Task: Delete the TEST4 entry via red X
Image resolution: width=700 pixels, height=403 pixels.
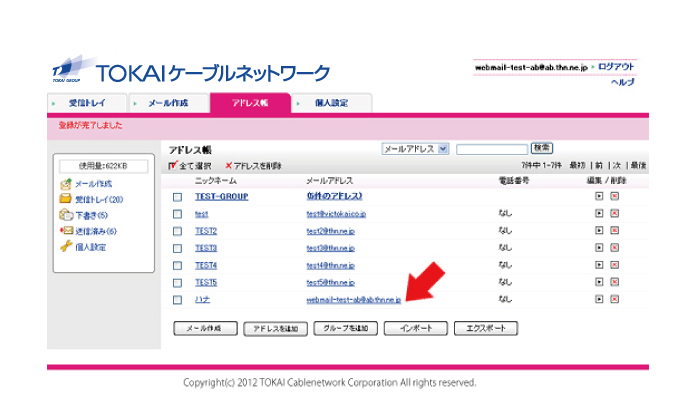Action: [615, 265]
